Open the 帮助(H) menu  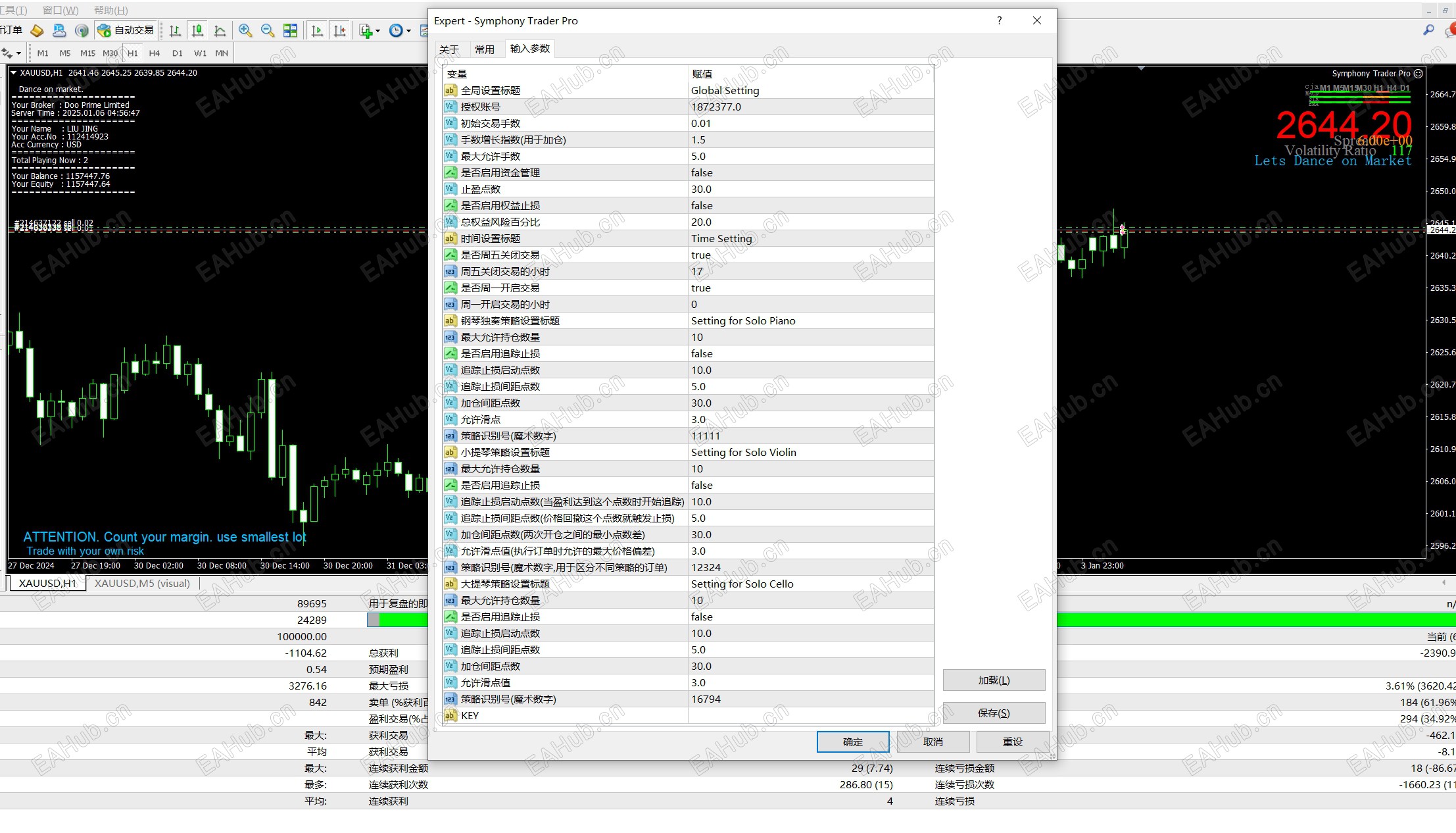[x=110, y=10]
